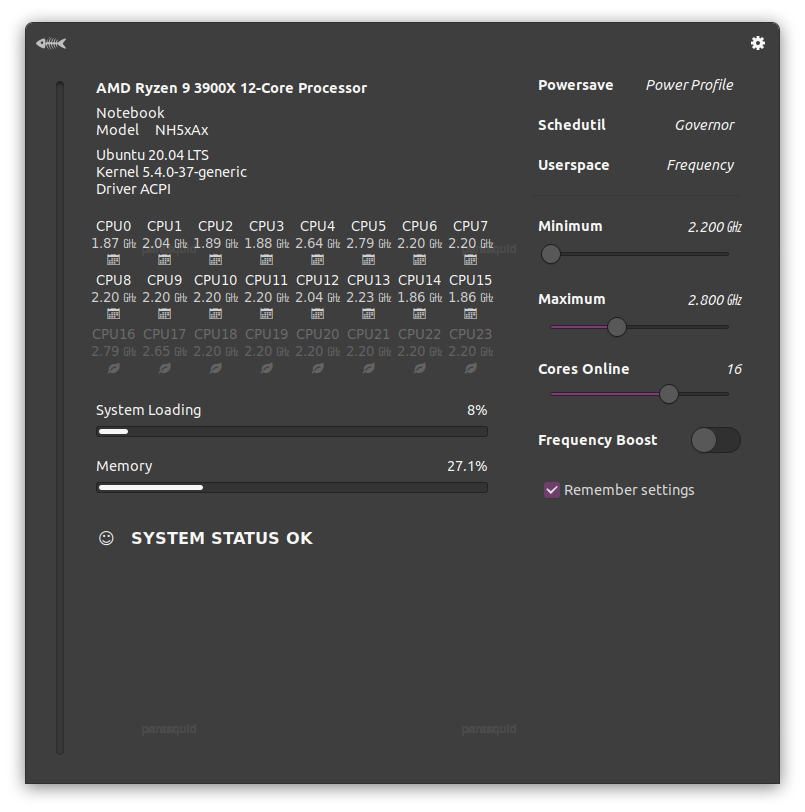Click the chip icon under CPU13
The width and height of the screenshot is (805, 812).
click(368, 313)
